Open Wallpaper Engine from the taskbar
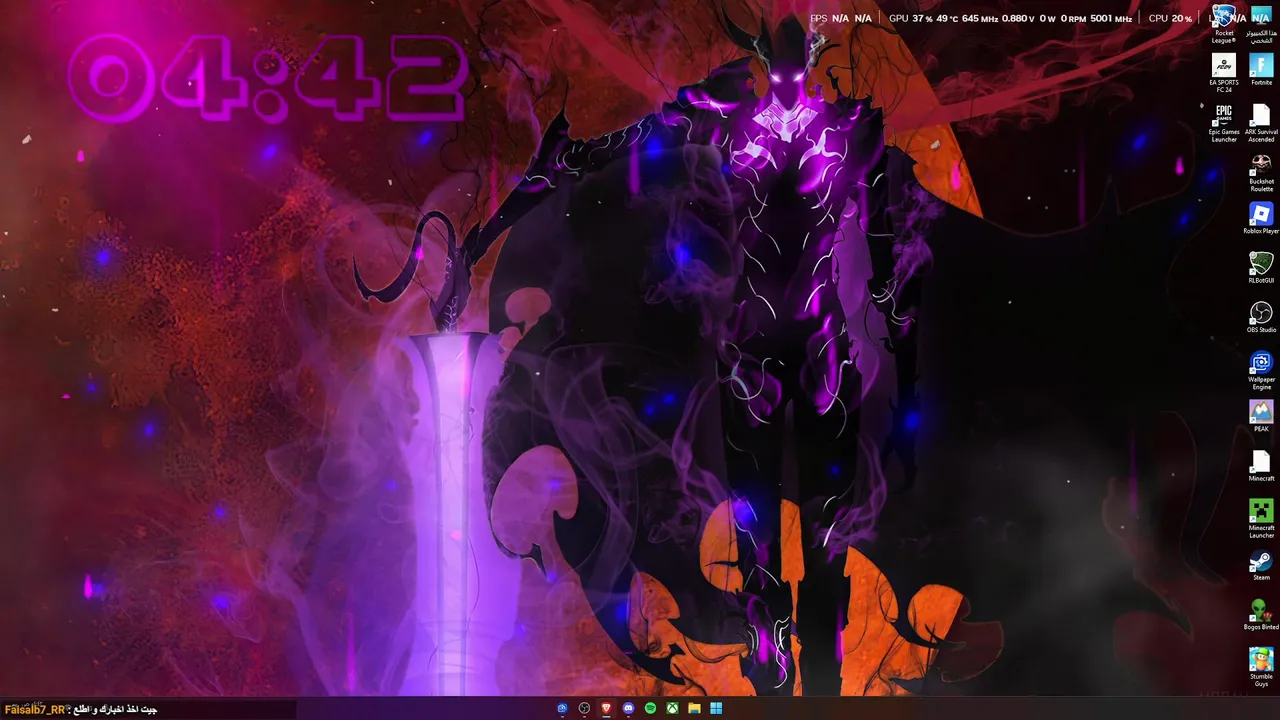Screen dimensions: 1280x720 (562, 708)
